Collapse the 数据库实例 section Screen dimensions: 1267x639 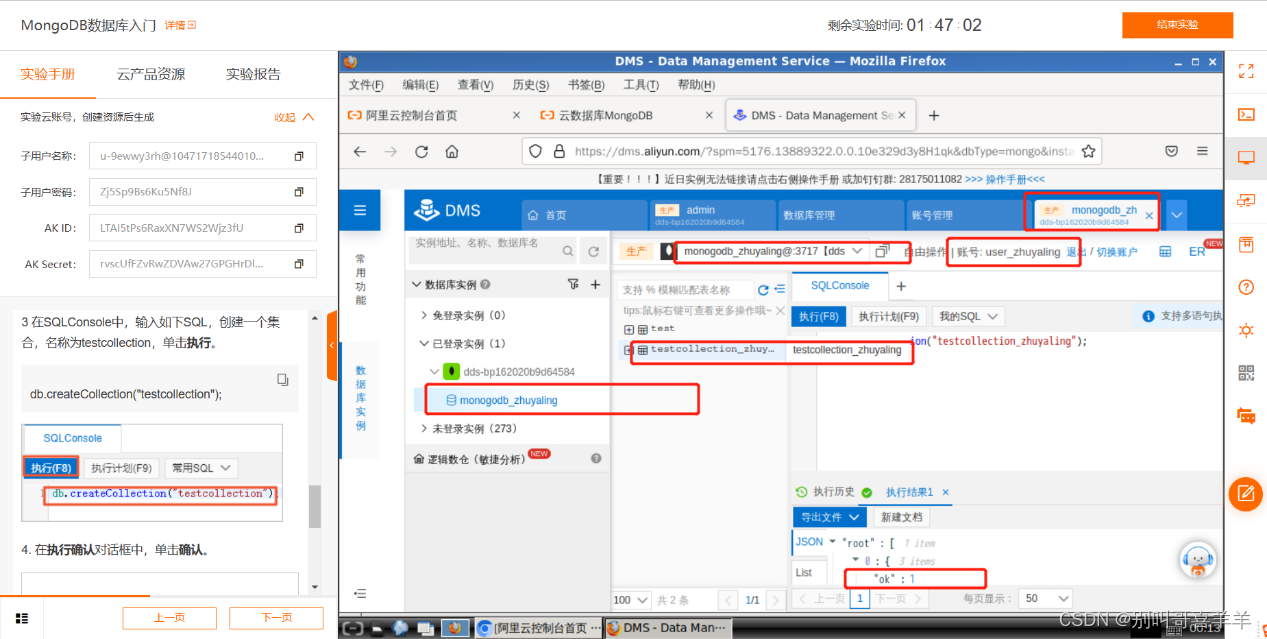(x=417, y=285)
